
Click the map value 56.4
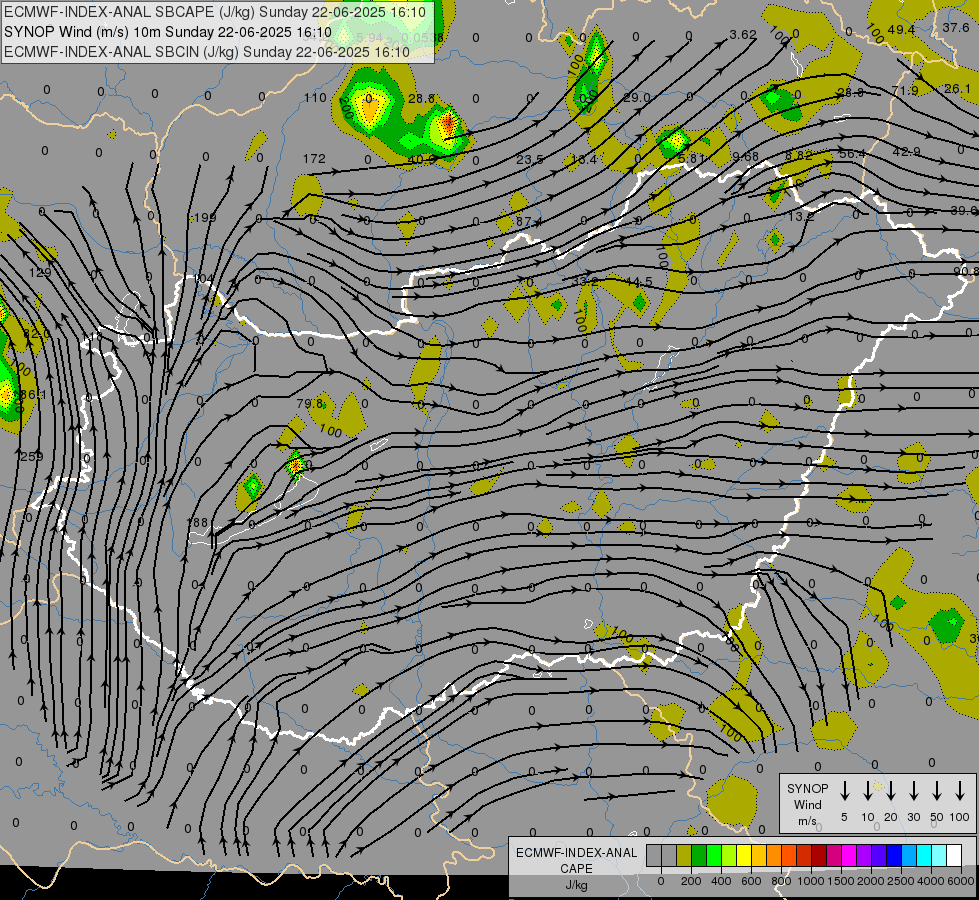[852, 154]
